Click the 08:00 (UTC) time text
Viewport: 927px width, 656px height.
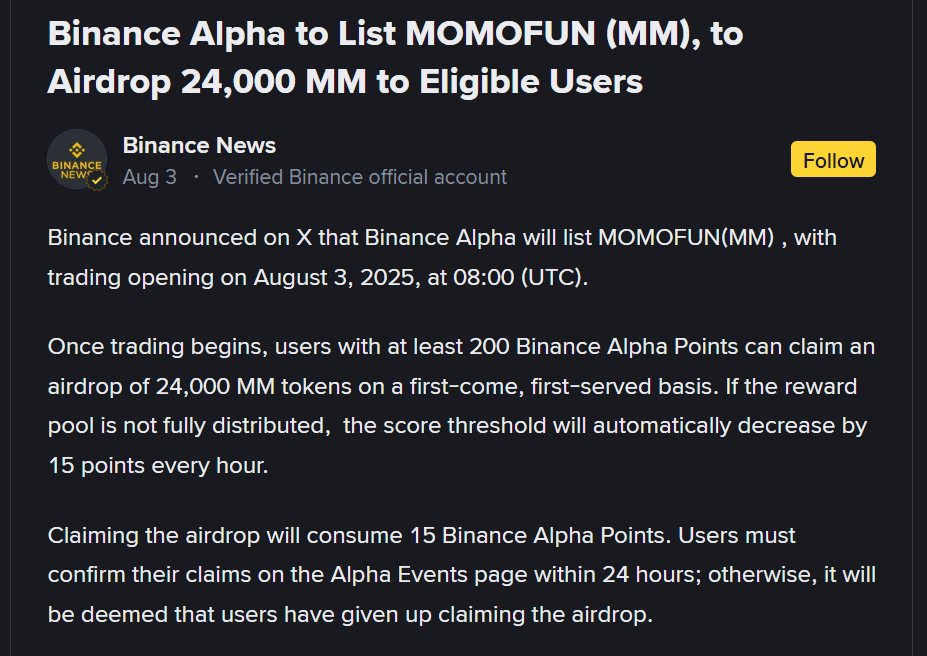[520, 277]
